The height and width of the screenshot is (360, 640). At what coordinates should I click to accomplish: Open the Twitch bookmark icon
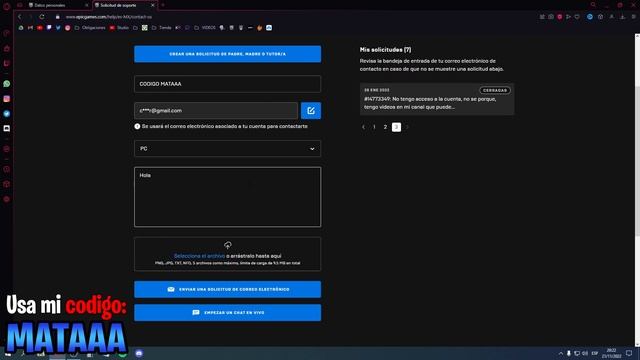coord(49,28)
